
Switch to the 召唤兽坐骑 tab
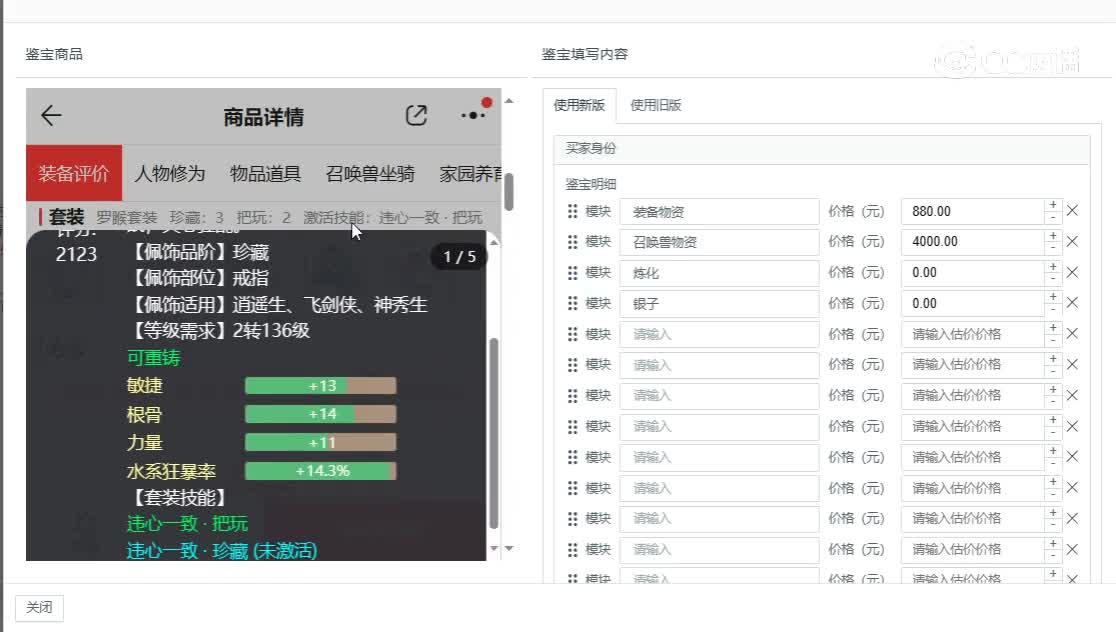click(368, 172)
